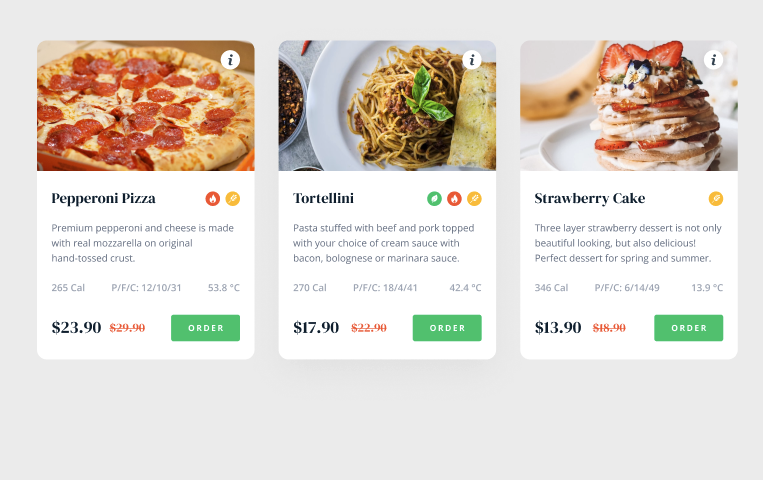
Task: Click the yellow wheat badge on Tortellini
Action: [x=474, y=198]
